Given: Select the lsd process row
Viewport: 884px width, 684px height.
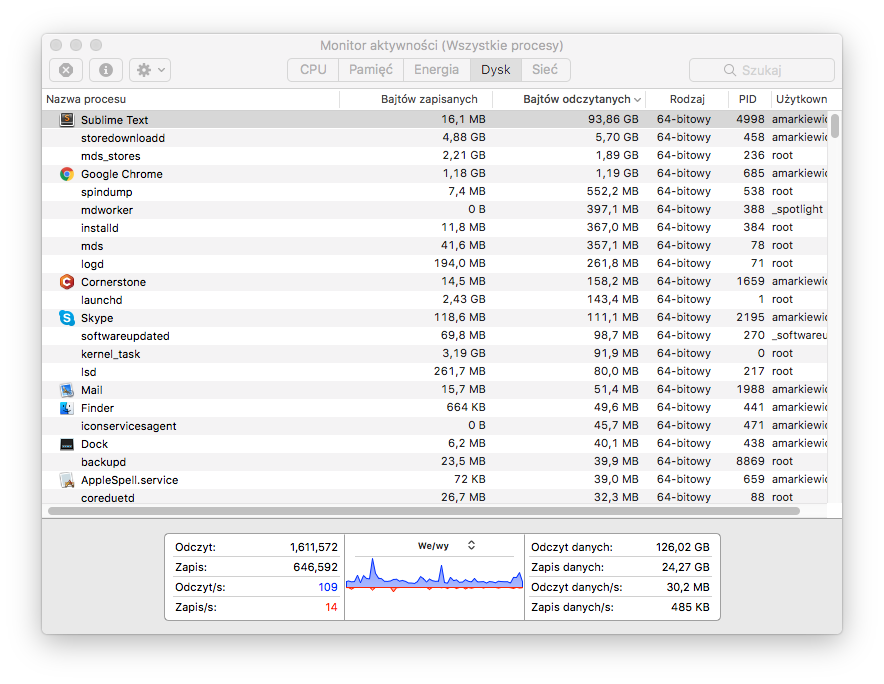Looking at the screenshot, I should point(435,372).
